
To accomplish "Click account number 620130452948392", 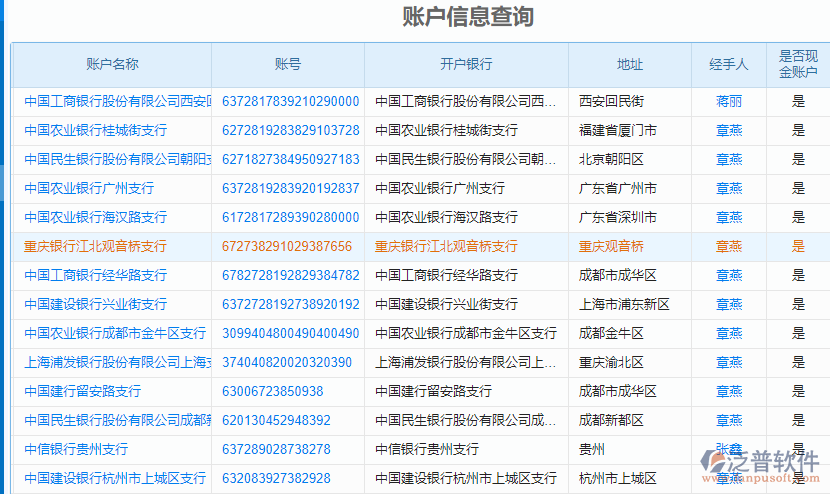I will click(276, 420).
